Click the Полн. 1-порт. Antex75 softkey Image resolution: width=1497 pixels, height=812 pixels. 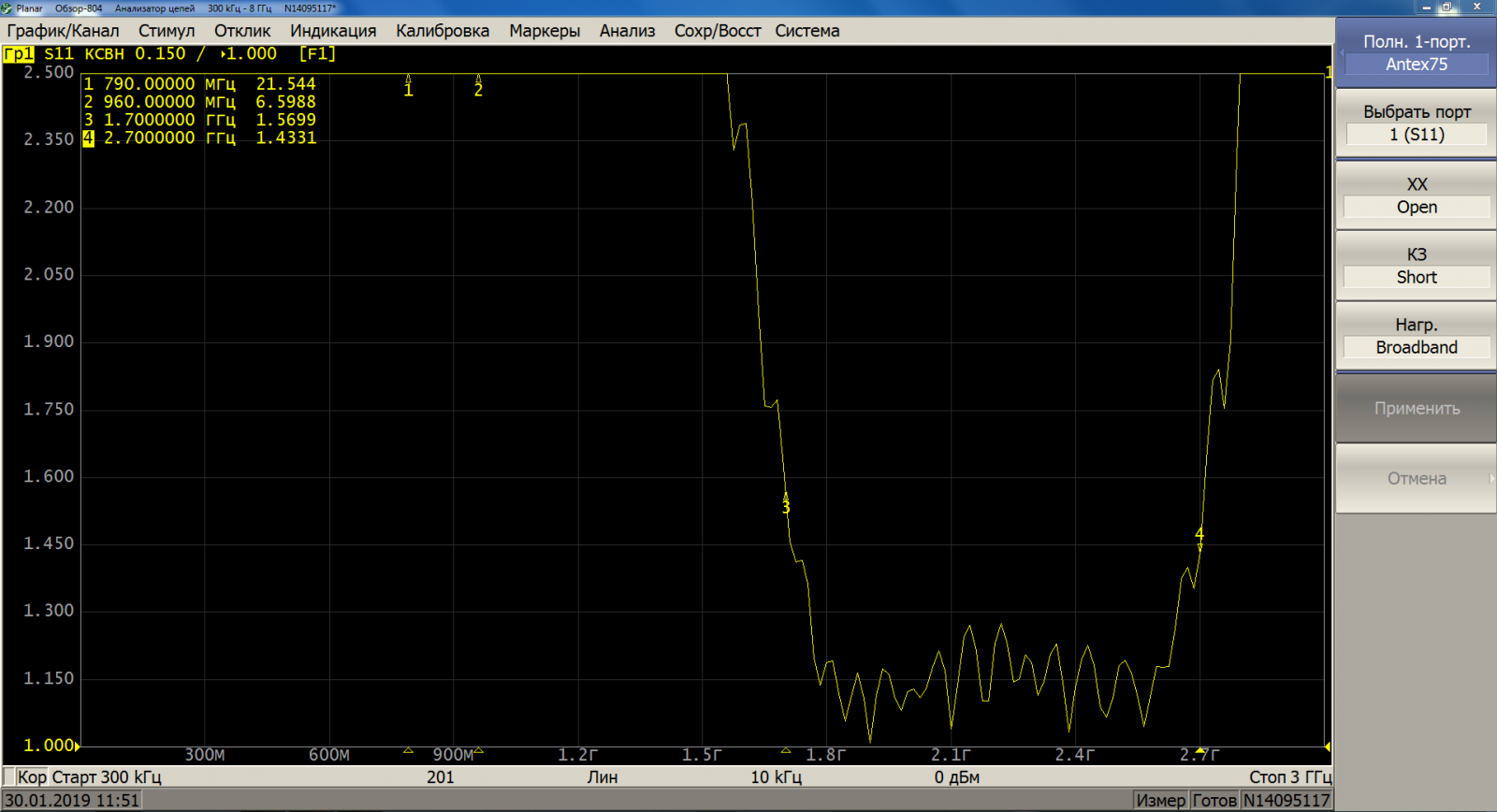click(x=1416, y=53)
